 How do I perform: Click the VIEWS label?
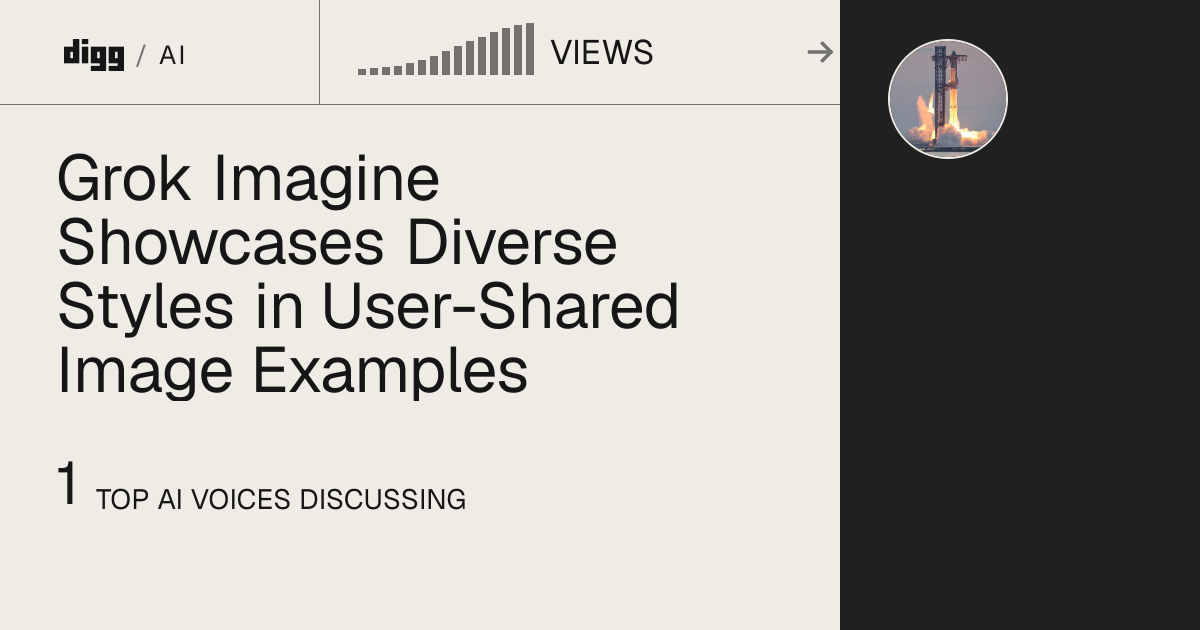(x=602, y=53)
